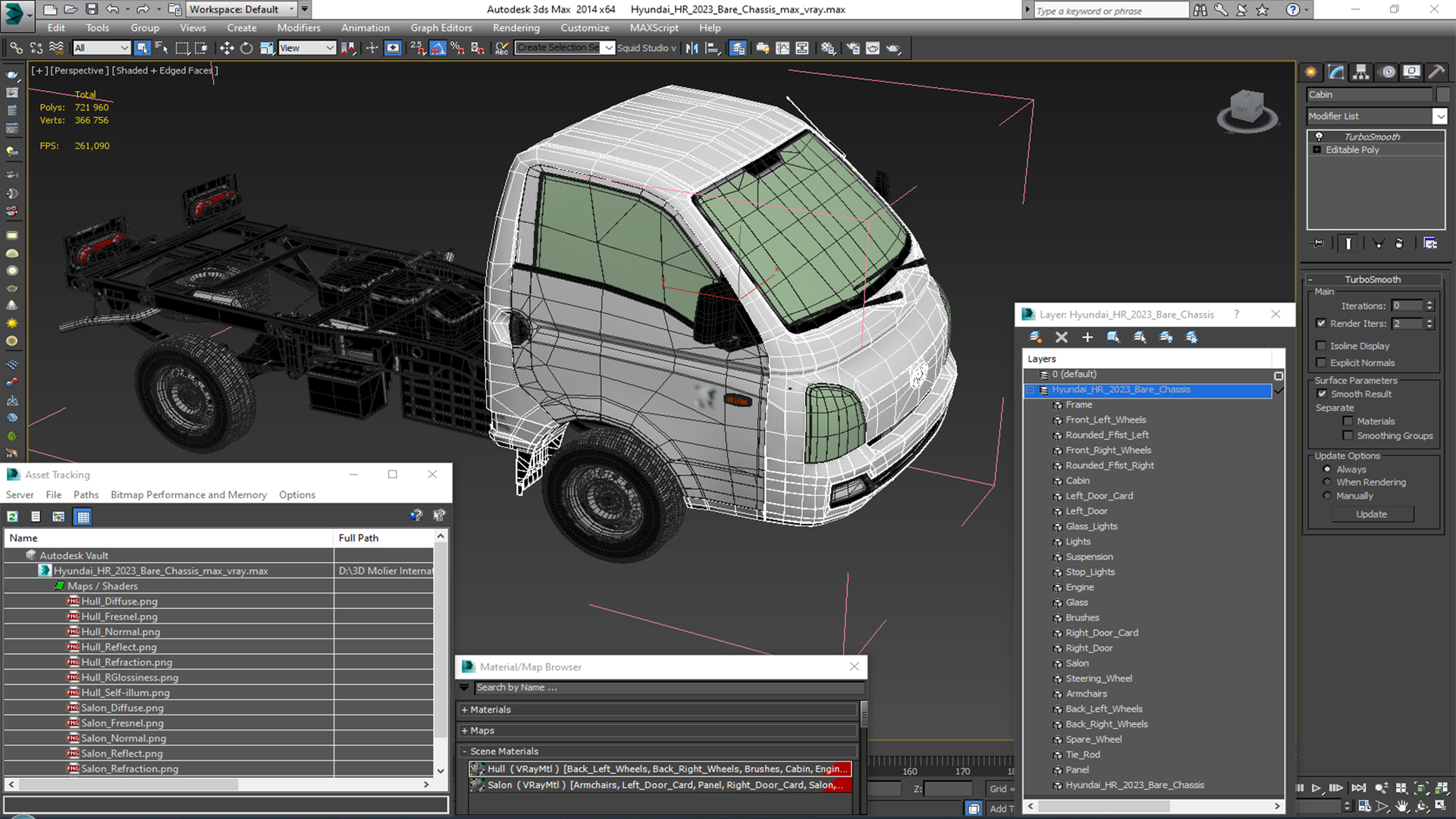Click Pin Stack icon below modifier stack
This screenshot has height=819, width=1456.
[x=1318, y=243]
